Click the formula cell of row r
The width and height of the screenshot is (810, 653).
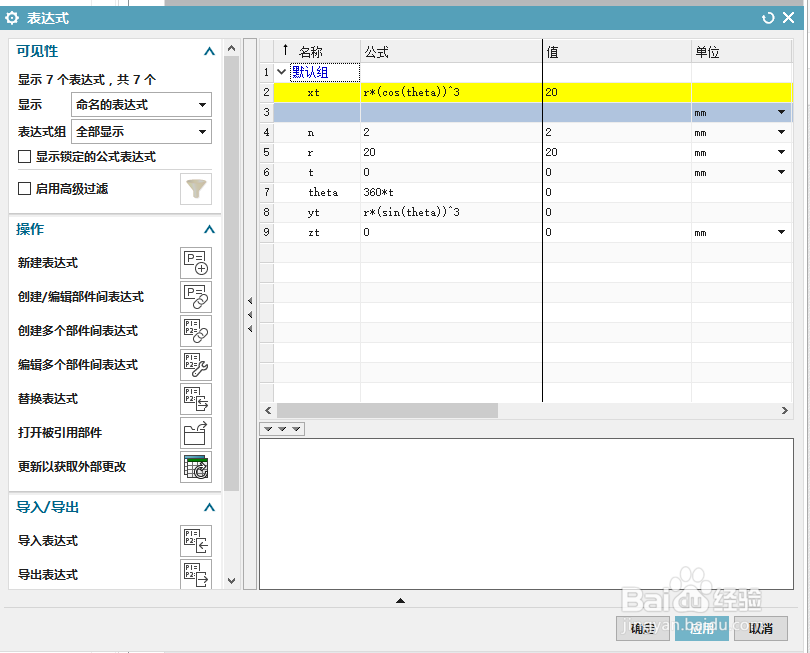[451, 152]
